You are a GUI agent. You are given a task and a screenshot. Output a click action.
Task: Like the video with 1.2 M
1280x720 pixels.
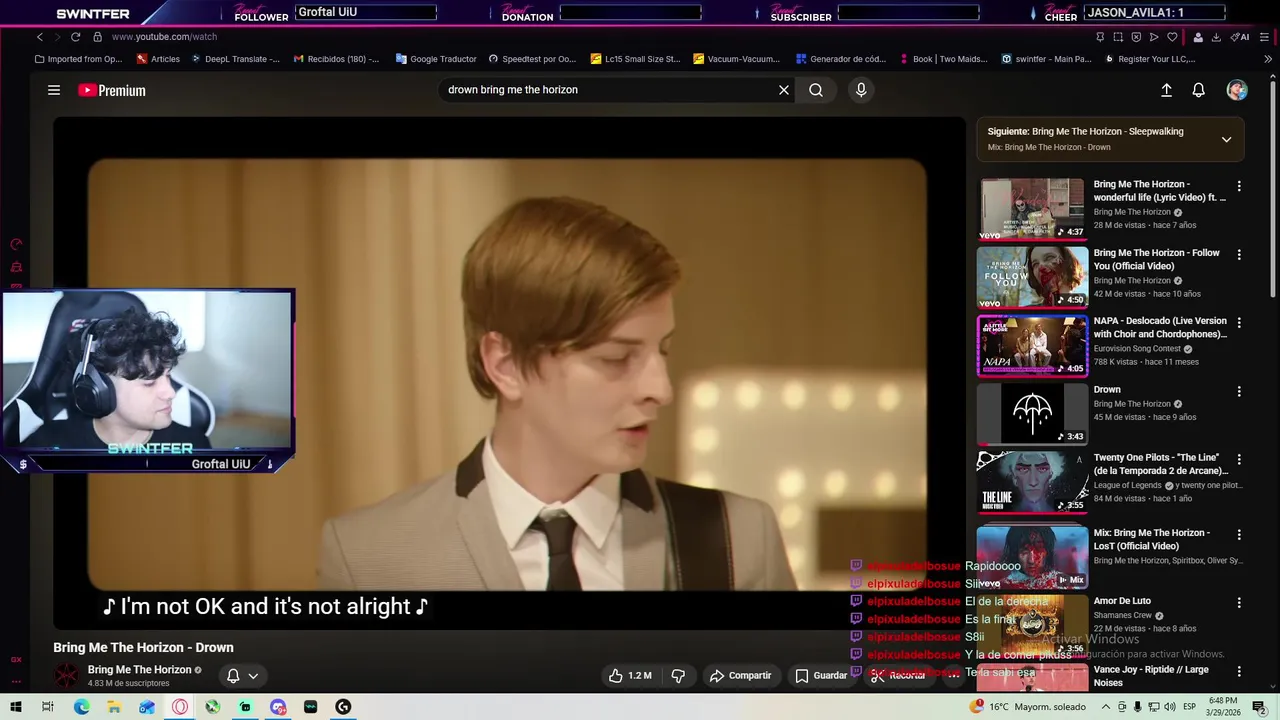click(x=630, y=676)
